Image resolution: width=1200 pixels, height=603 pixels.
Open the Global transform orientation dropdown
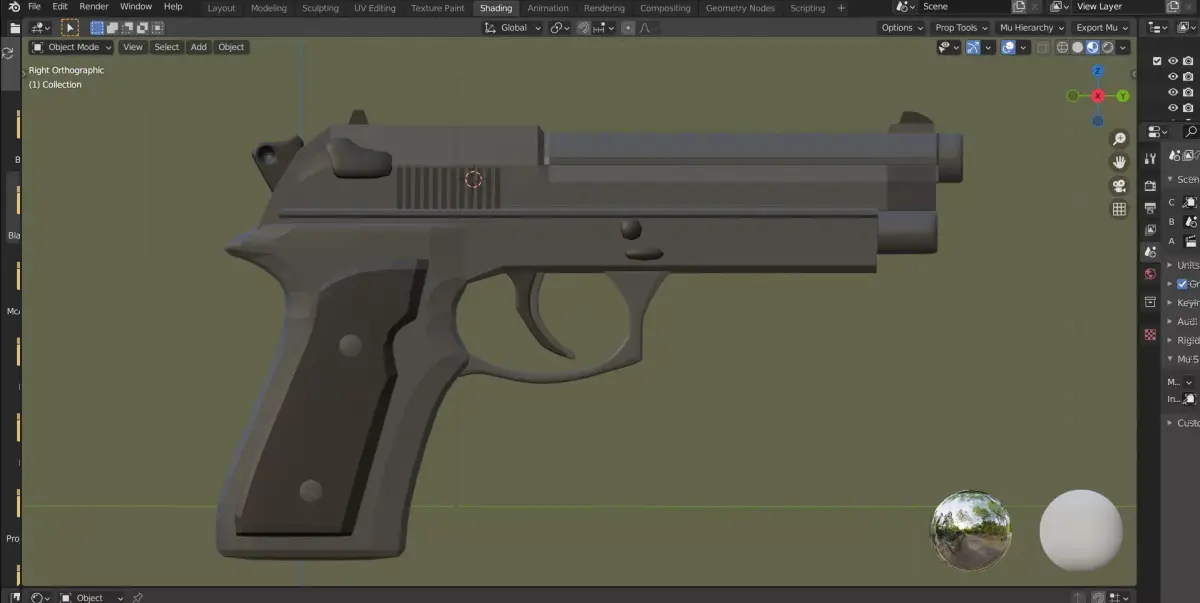(x=513, y=28)
